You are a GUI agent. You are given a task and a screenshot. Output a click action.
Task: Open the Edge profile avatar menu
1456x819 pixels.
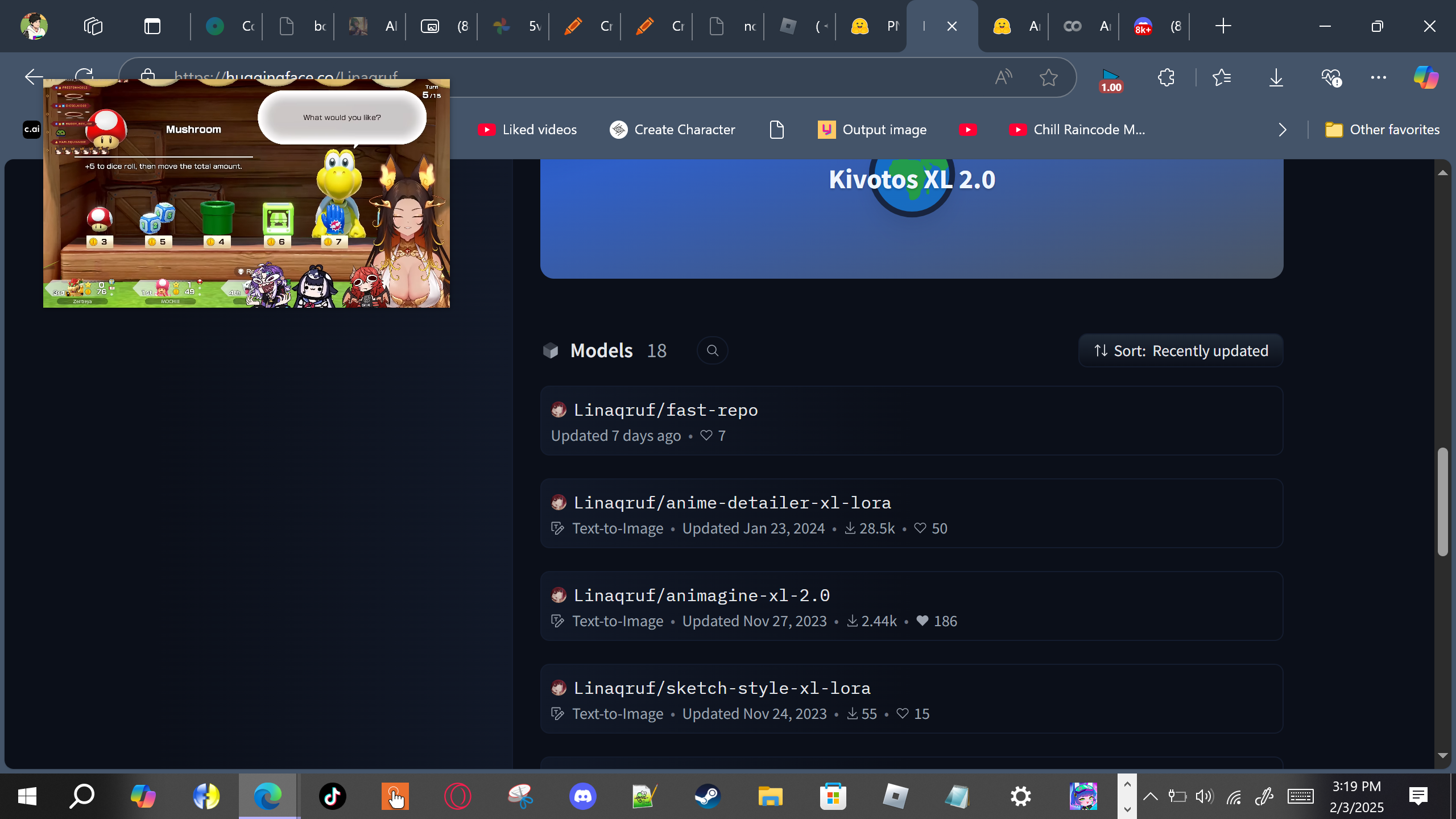click(34, 26)
